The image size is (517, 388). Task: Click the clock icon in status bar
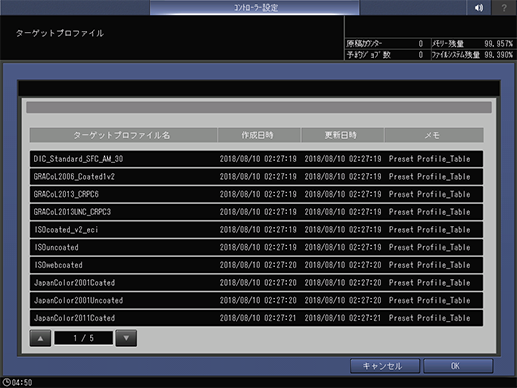coord(6,382)
